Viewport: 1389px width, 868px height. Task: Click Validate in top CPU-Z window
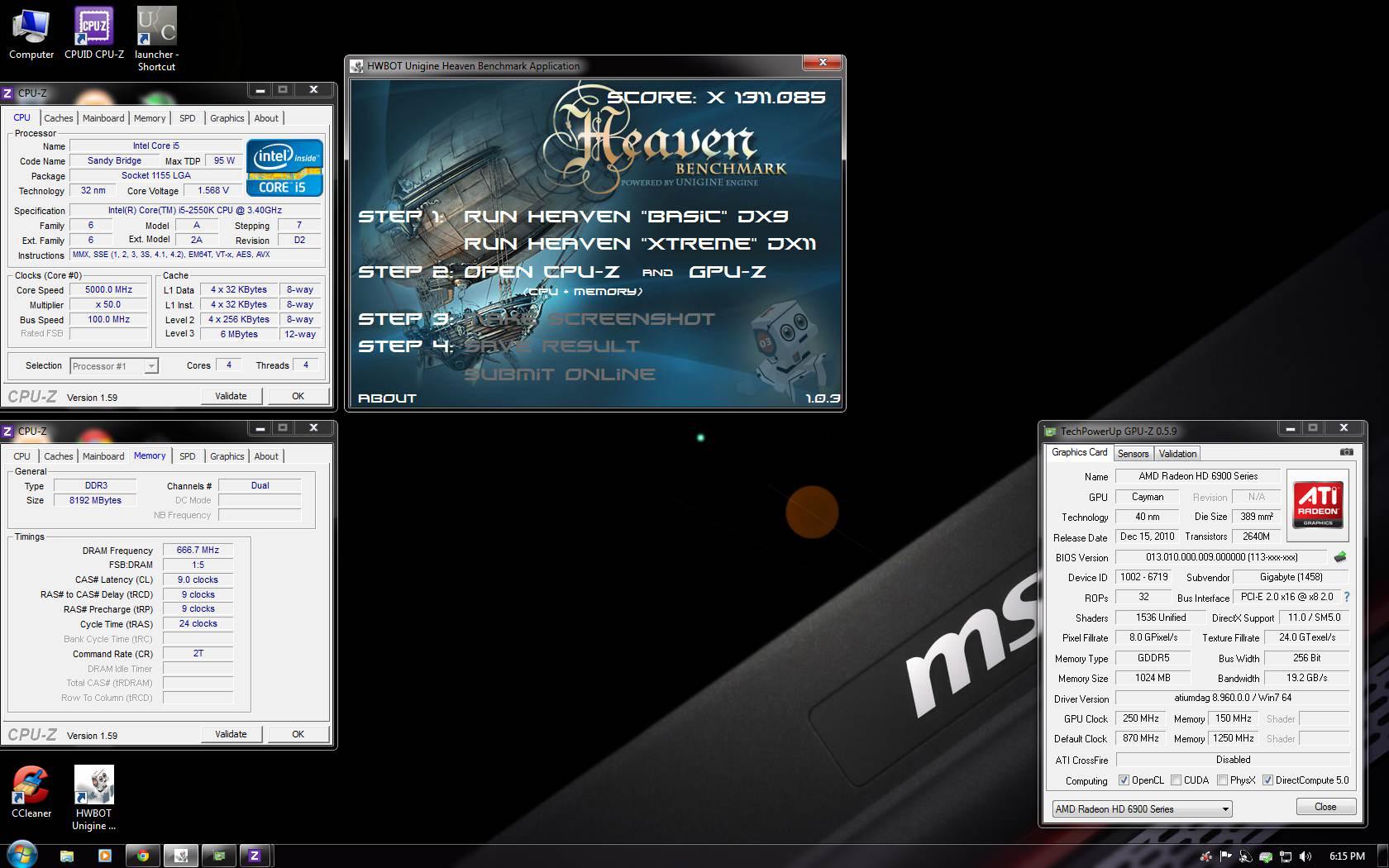pos(231,396)
